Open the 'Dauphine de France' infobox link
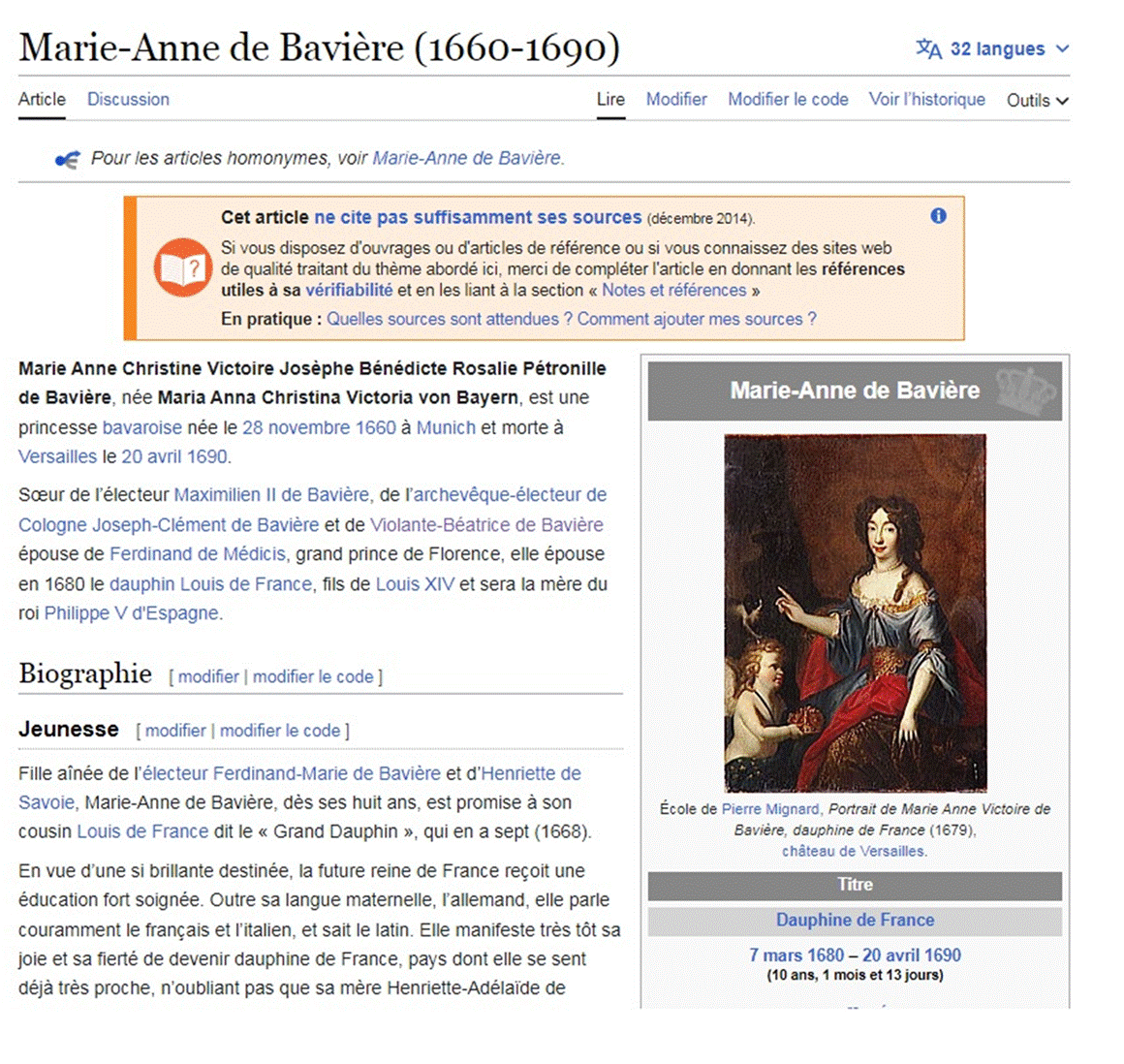This screenshot has width=1124, height=1064. click(x=856, y=920)
